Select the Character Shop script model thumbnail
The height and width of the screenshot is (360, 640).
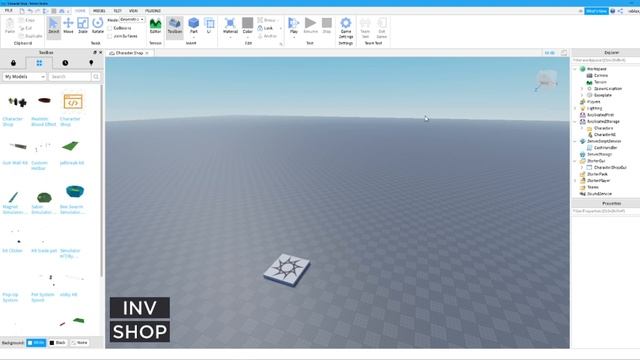coord(73,102)
